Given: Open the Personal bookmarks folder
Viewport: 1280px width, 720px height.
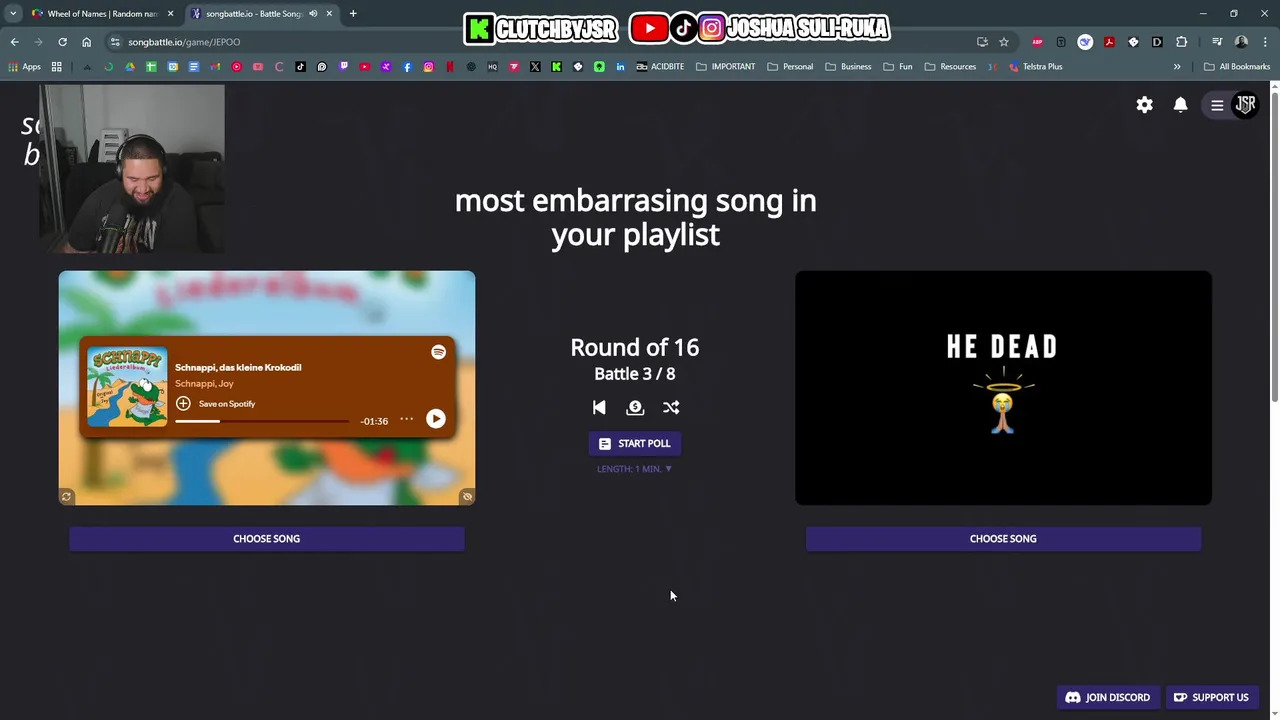Looking at the screenshot, I should [790, 67].
